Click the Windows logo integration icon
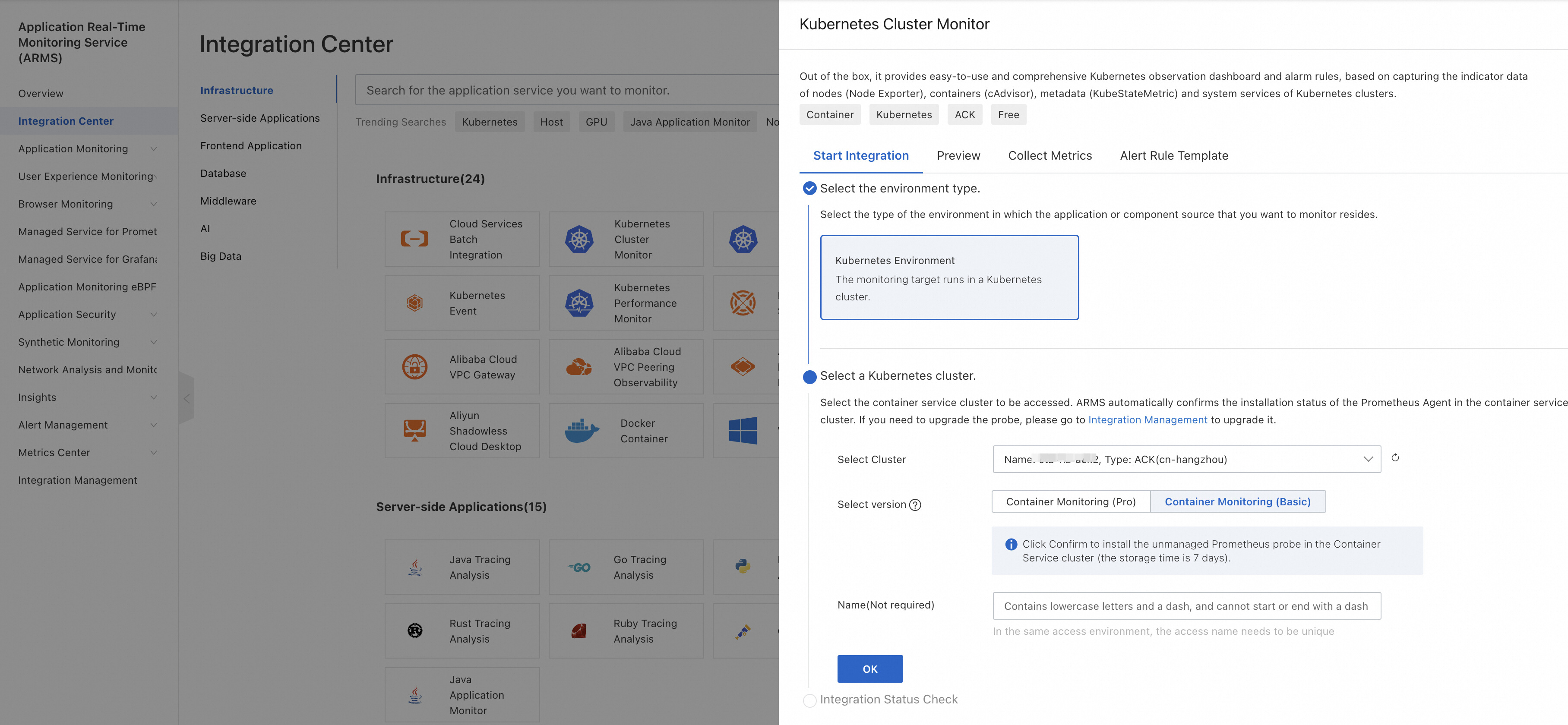The width and height of the screenshot is (1568, 725). (x=743, y=431)
